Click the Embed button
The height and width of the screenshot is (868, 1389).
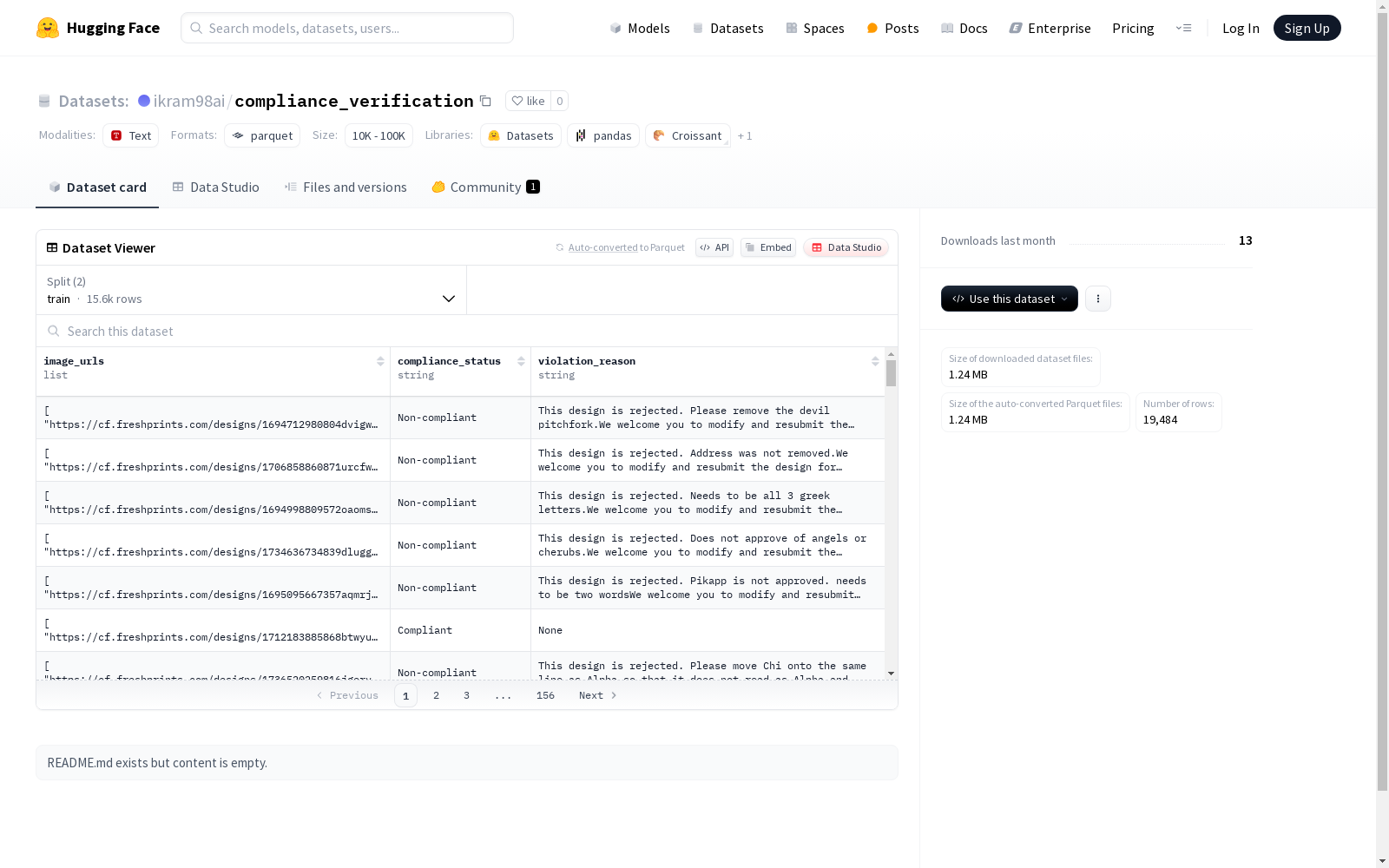coord(768,247)
